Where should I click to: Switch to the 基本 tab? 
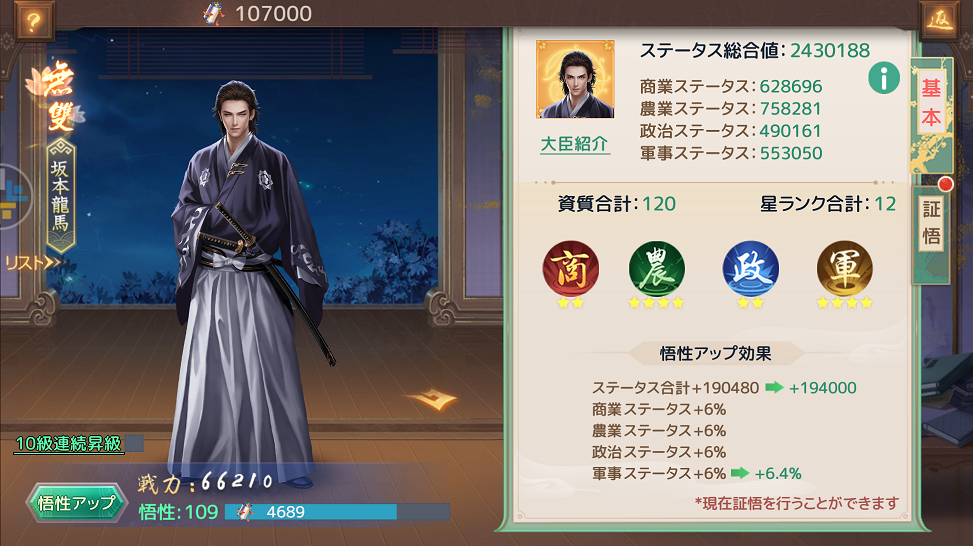930,103
